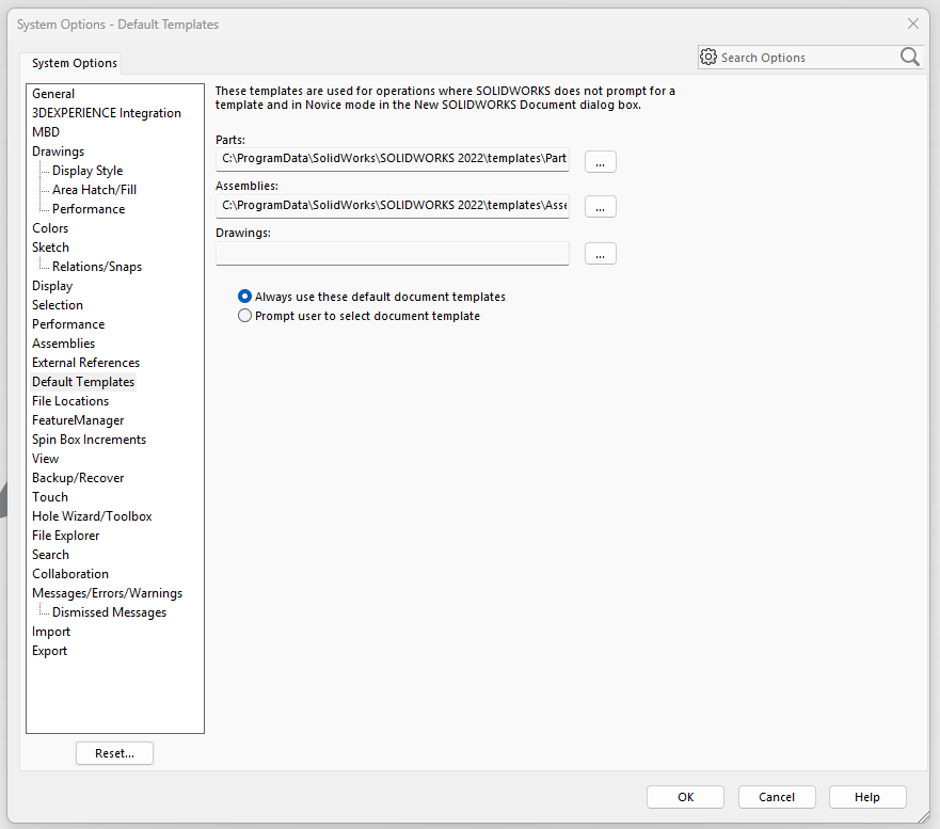940x829 pixels.
Task: Open 3DEXPERIENCE Integration options
Action: pos(106,113)
